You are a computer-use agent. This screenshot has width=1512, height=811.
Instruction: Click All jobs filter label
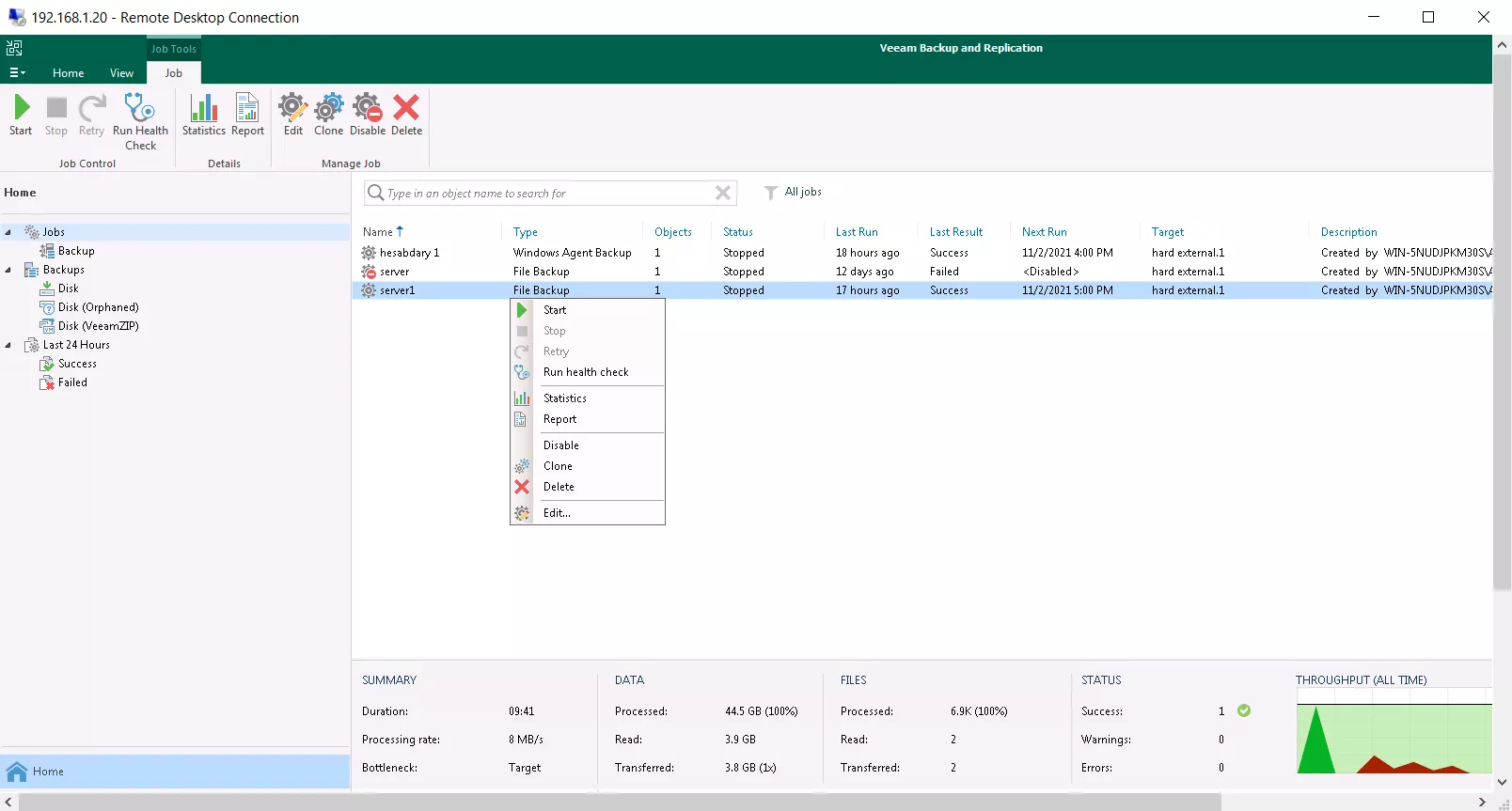click(x=803, y=192)
